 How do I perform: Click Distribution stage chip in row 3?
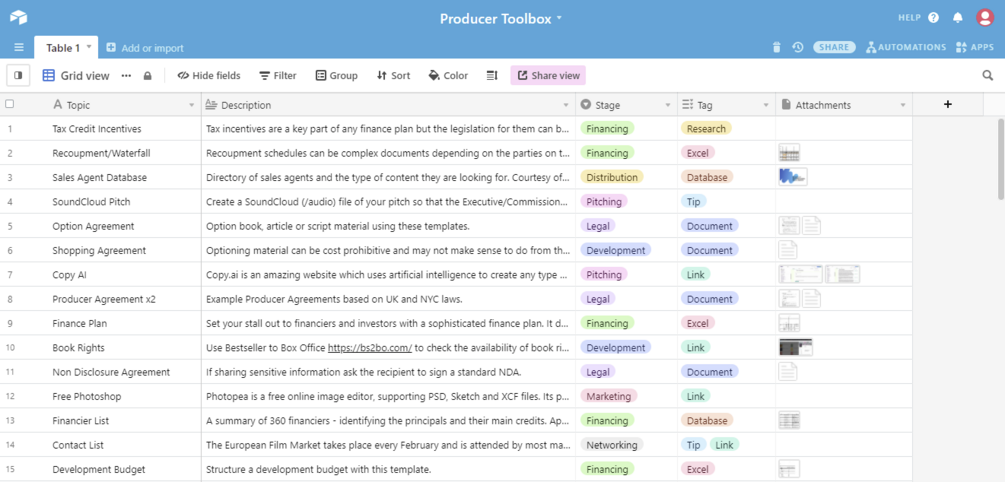[x=612, y=178]
